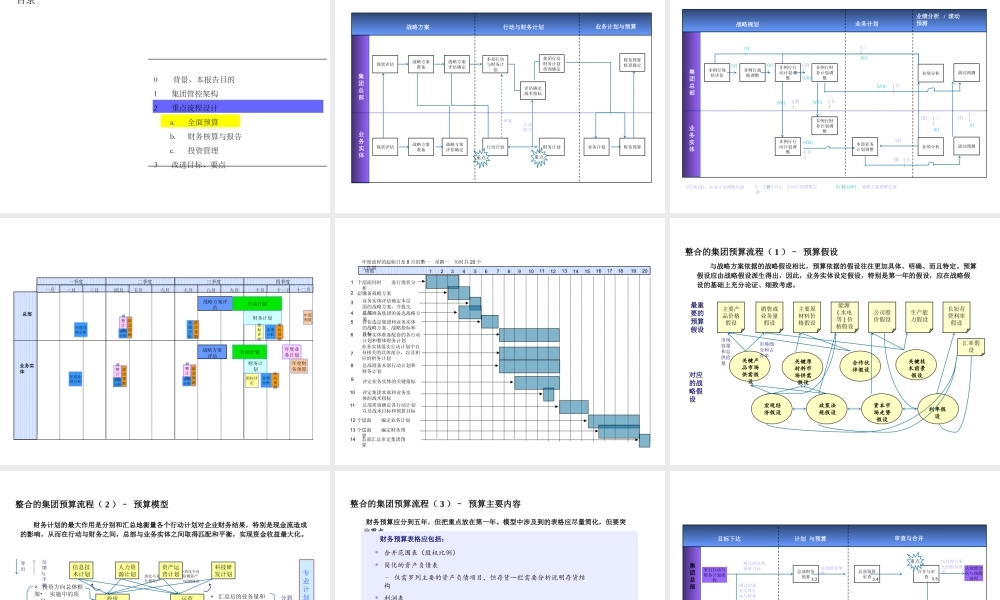The width and height of the screenshot is (1000, 600).
Task: Click the '审查与合并' column header
Action: click(909, 539)
